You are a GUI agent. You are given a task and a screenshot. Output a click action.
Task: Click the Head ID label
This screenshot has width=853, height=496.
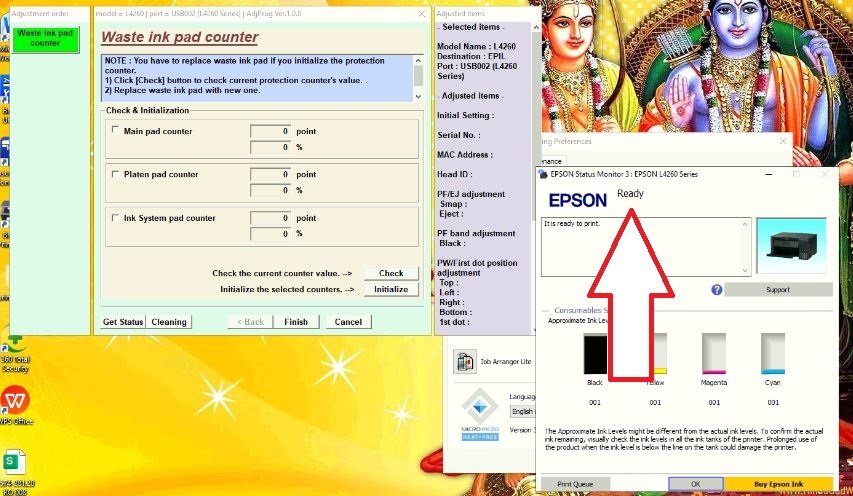tap(455, 174)
